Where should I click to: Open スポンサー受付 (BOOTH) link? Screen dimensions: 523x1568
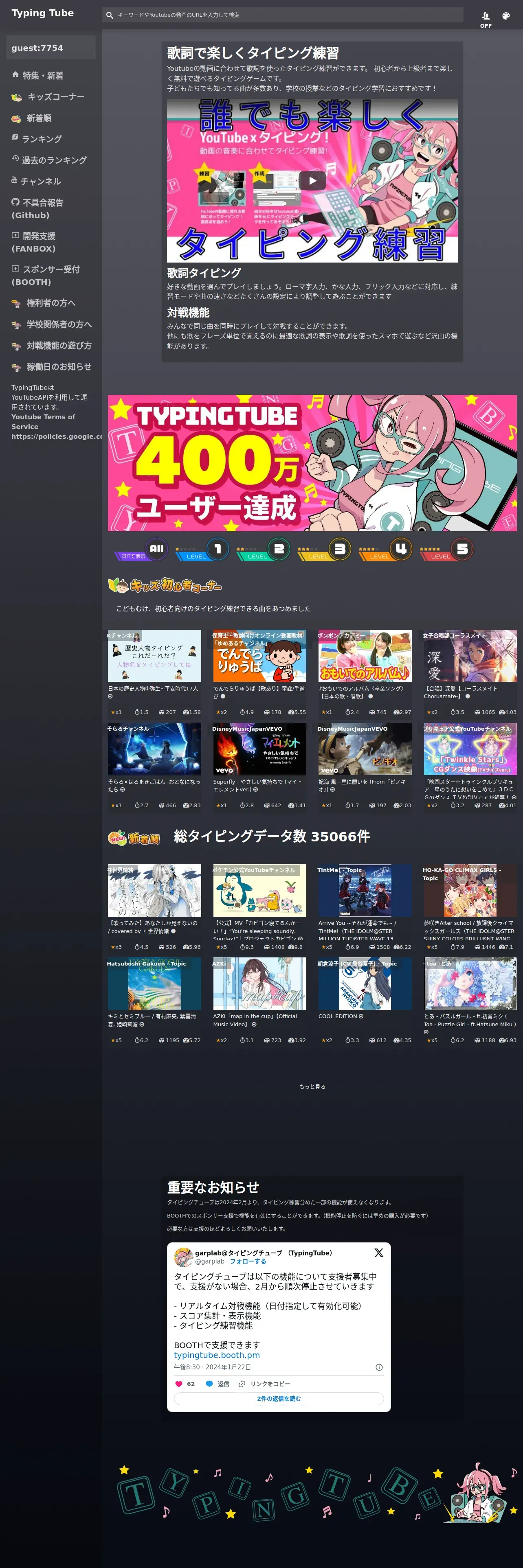46,276
